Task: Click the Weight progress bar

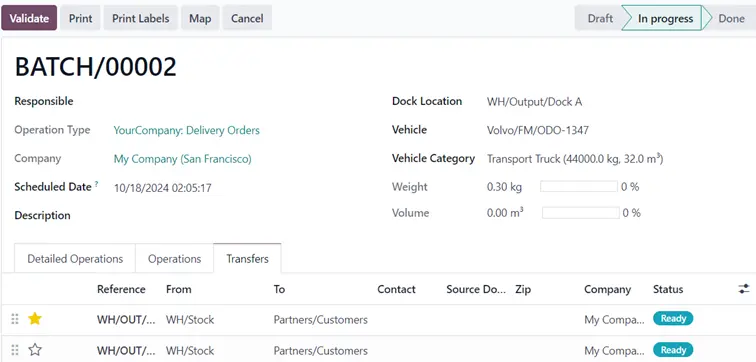Action: pyautogui.click(x=579, y=187)
